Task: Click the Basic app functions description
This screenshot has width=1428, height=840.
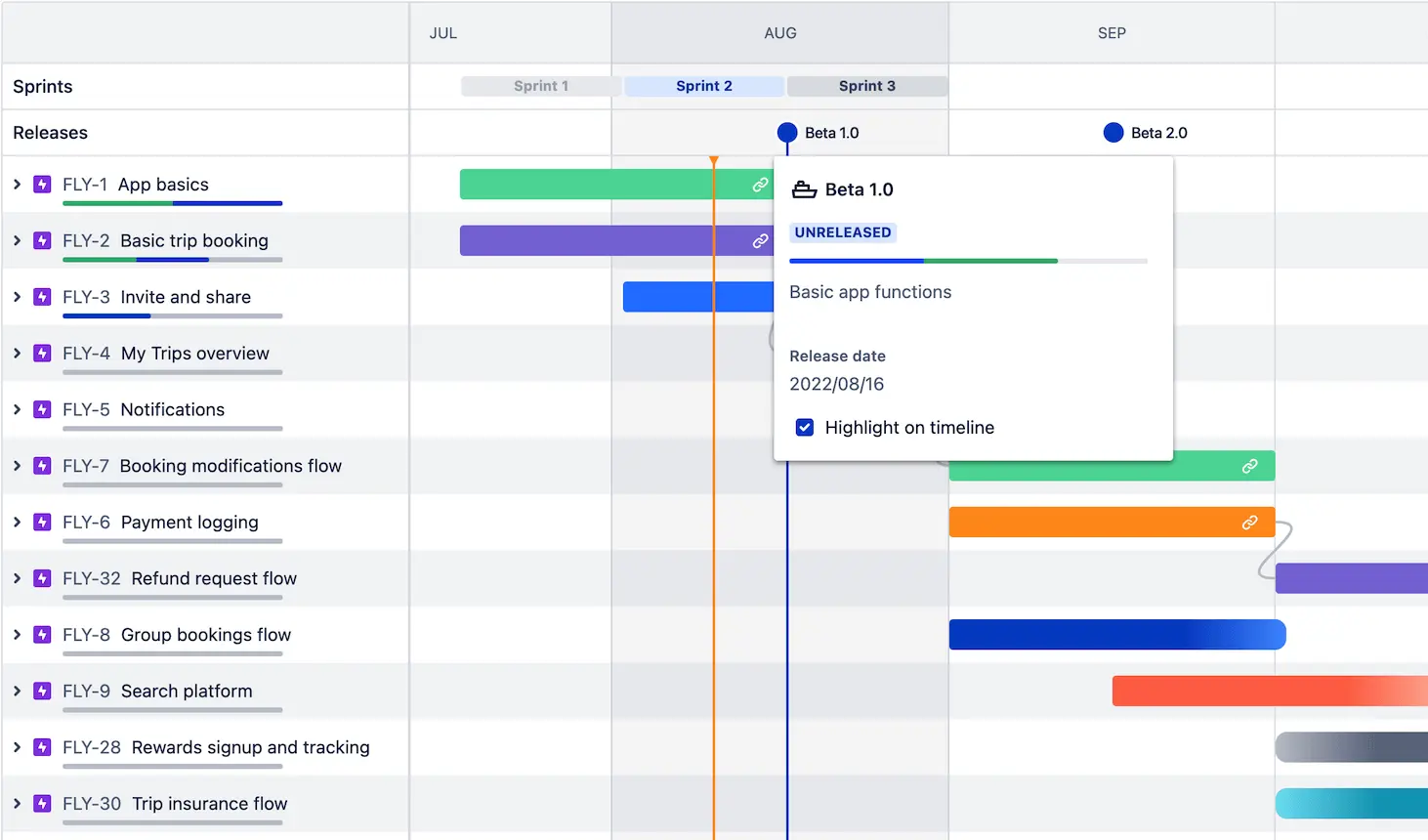Action: 870,292
